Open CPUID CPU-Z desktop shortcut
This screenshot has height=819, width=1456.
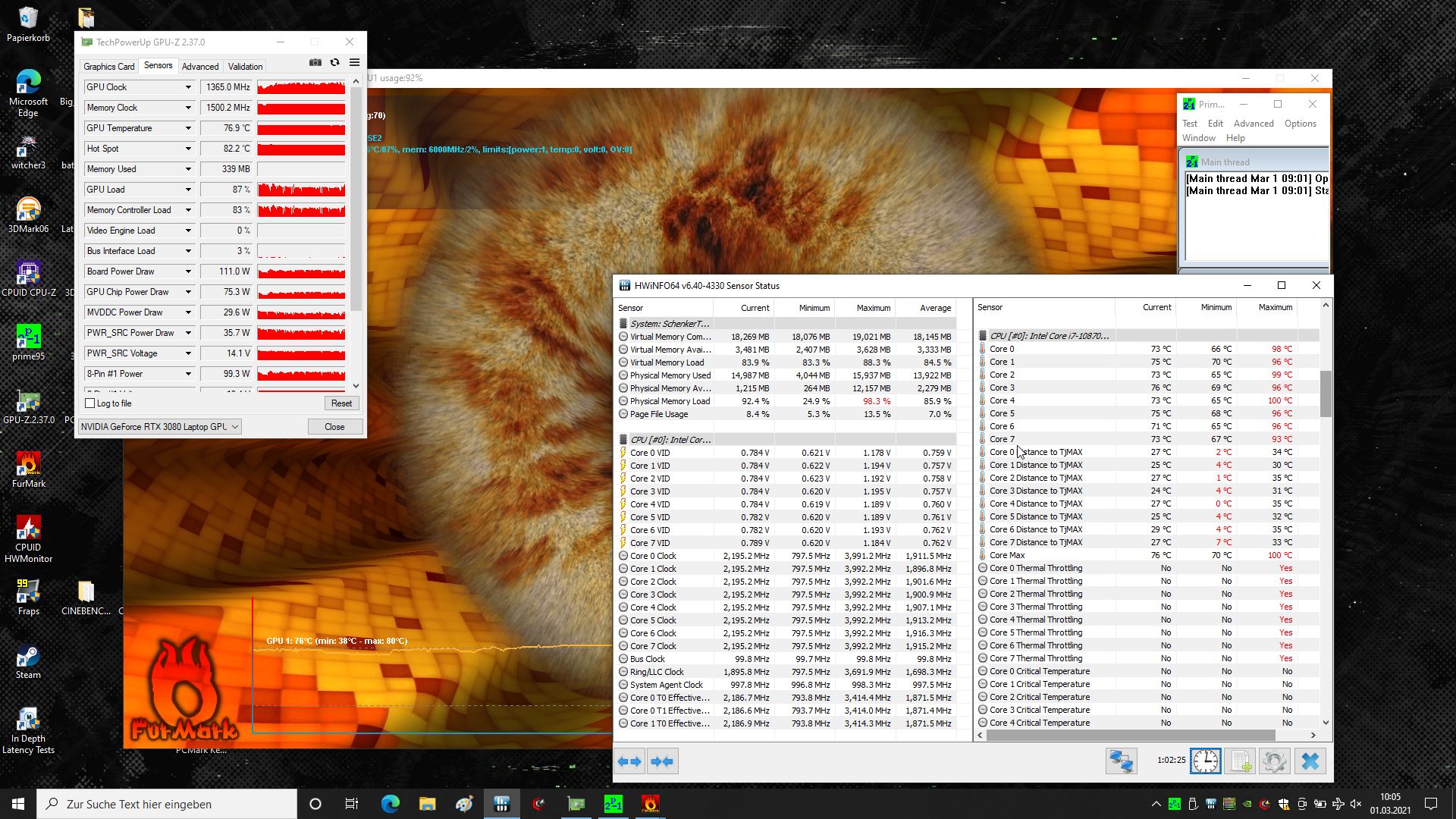click(x=28, y=279)
